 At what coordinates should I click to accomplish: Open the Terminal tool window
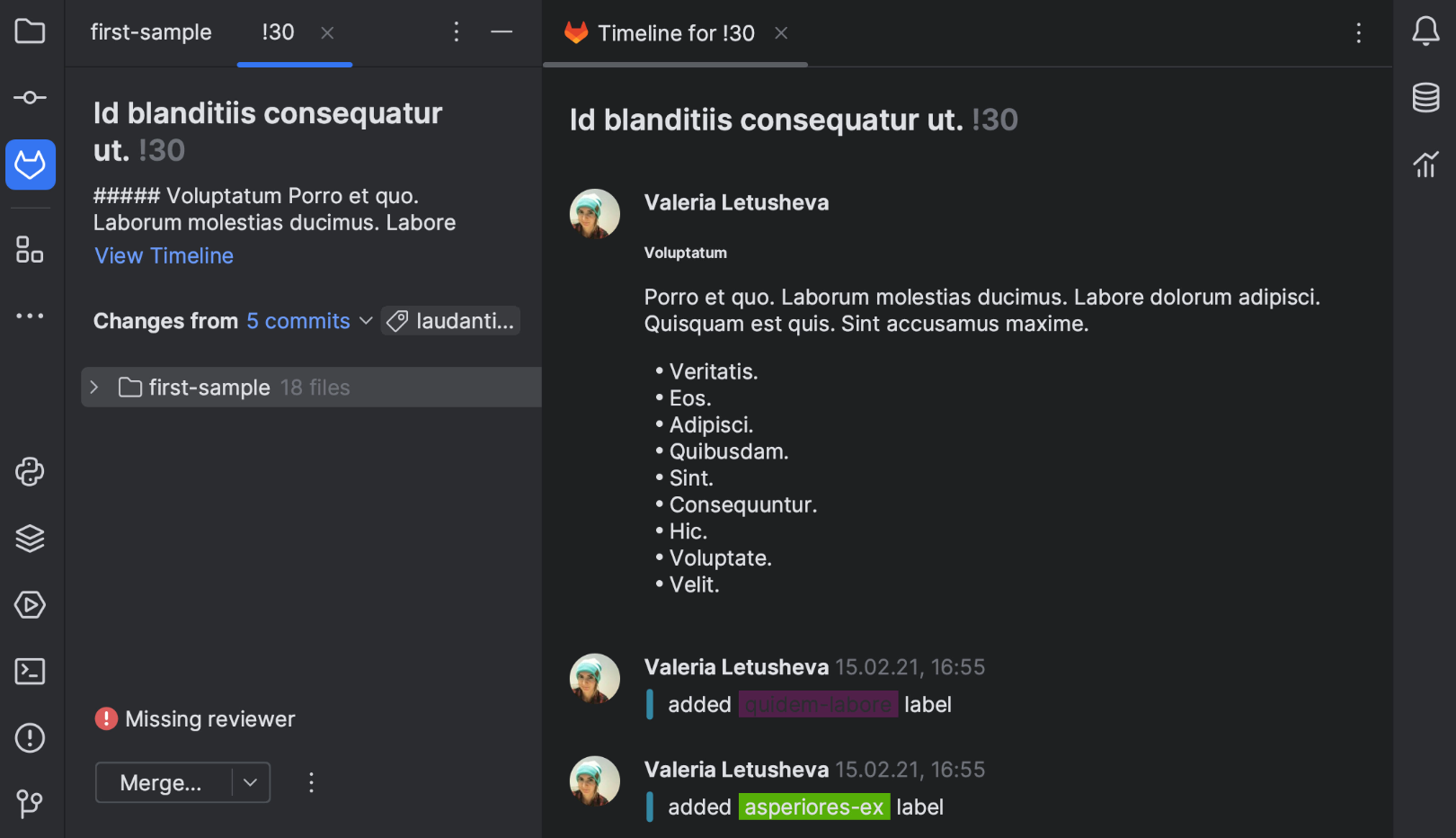(30, 672)
